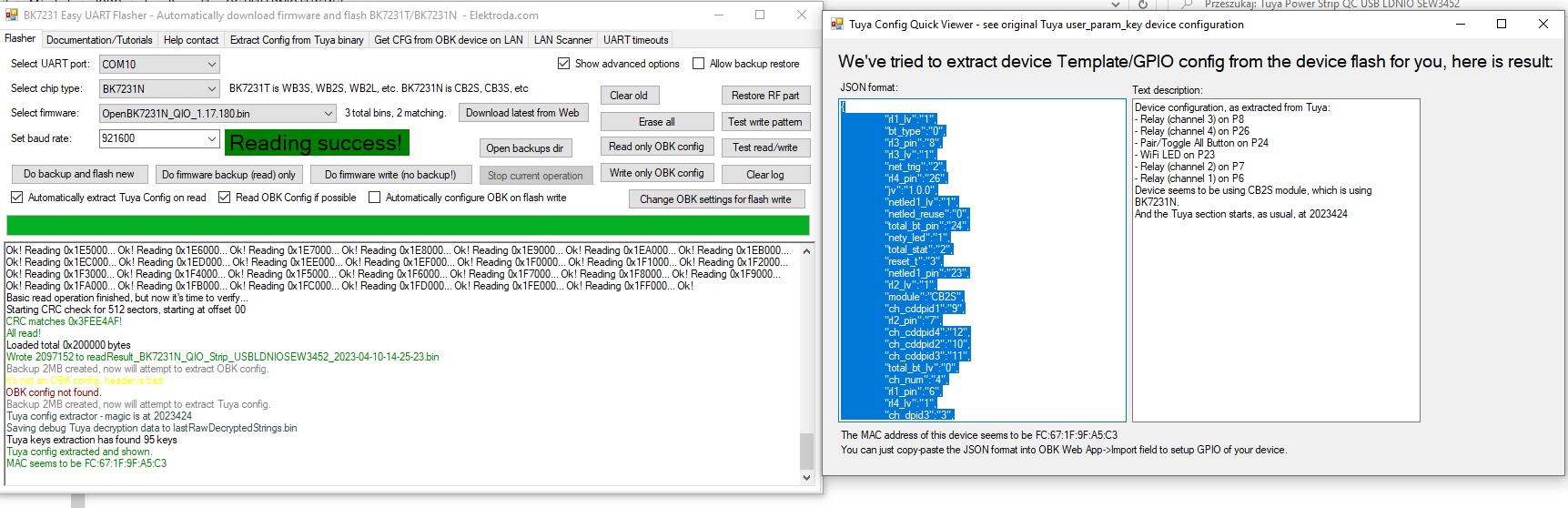Maximize the Tuya Config Quick Viewer window
Screen dimensions: 1568x508
point(1502,24)
